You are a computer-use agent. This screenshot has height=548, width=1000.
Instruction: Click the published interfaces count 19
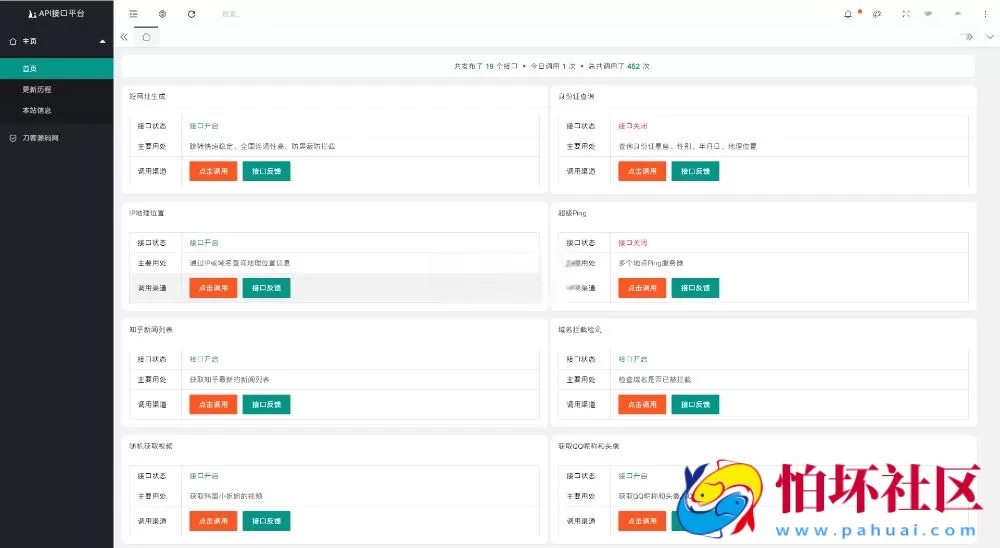click(x=490, y=66)
